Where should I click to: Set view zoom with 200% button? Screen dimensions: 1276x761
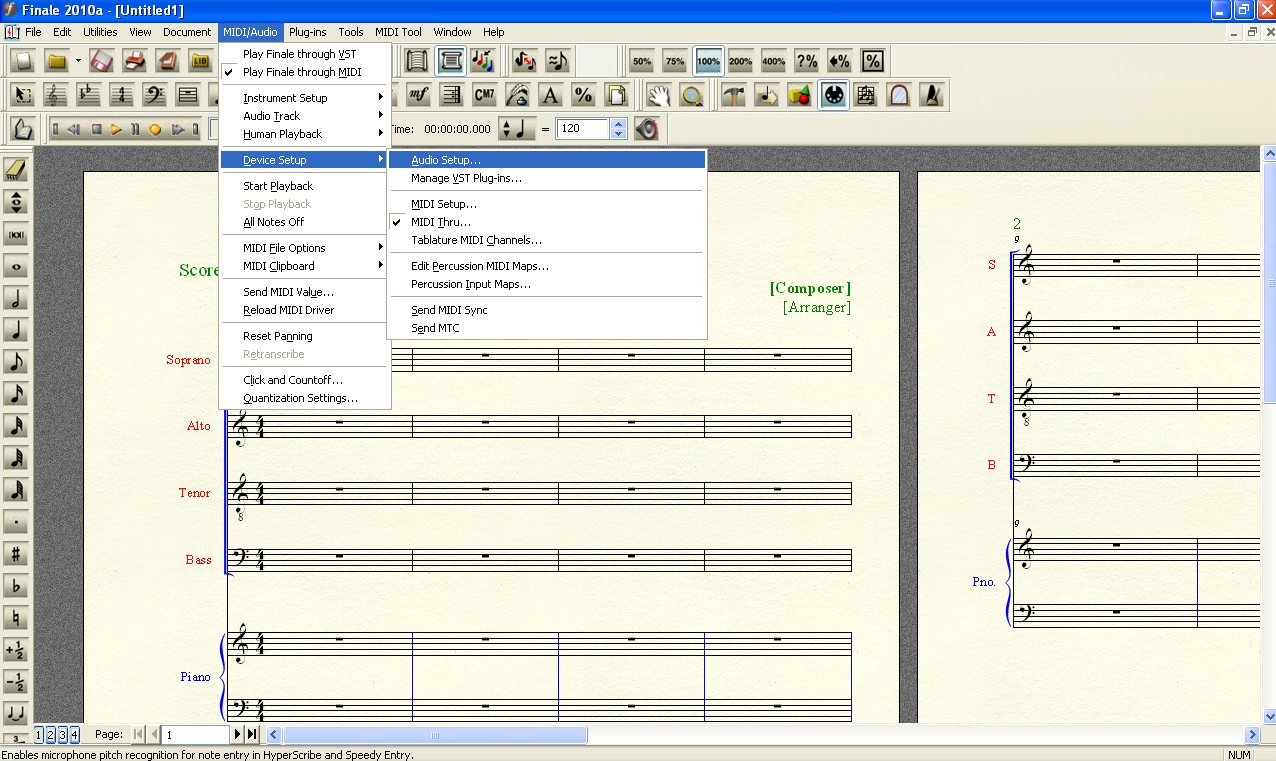pos(740,62)
